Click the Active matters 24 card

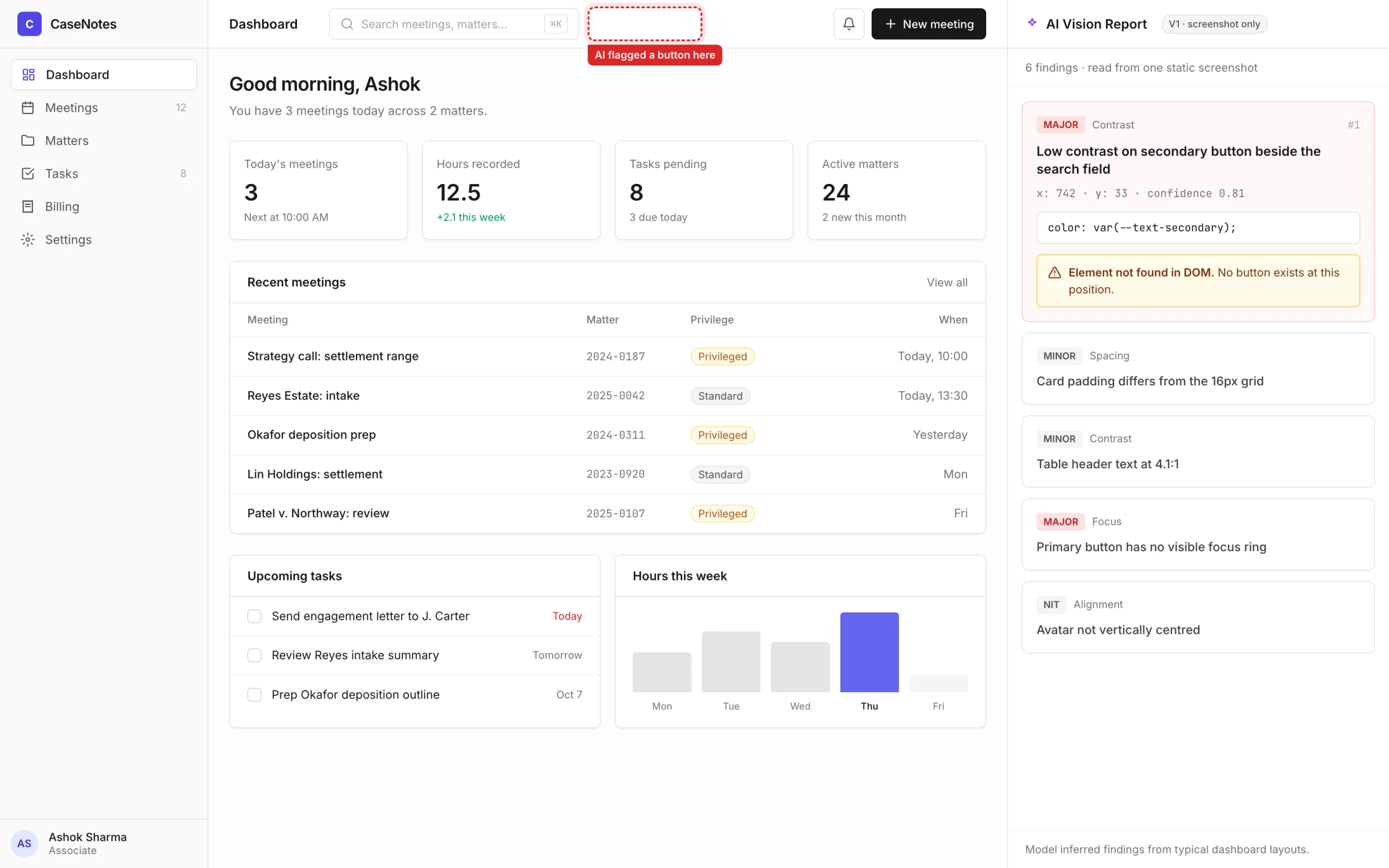(896, 190)
